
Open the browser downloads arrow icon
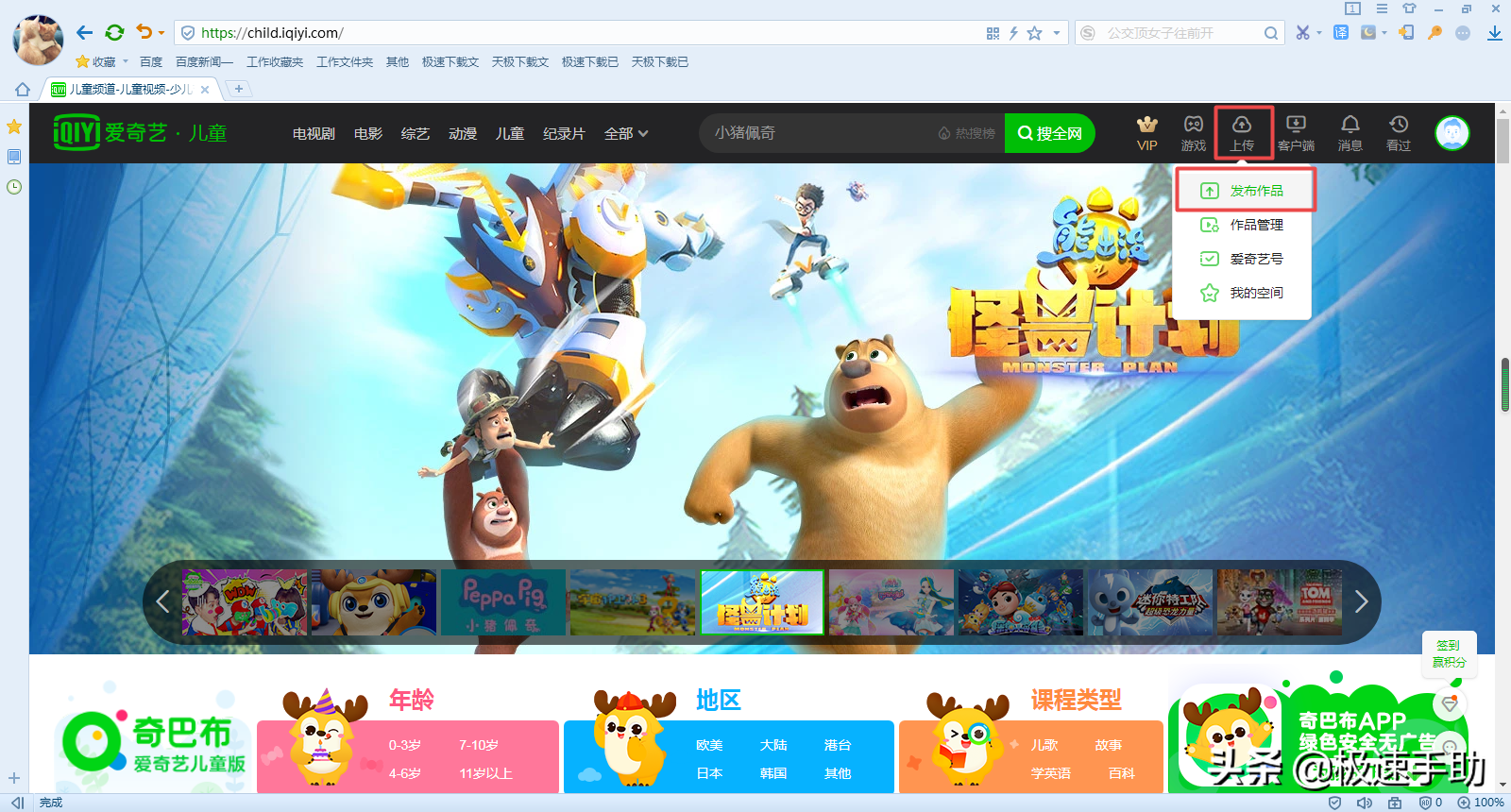point(1495,33)
